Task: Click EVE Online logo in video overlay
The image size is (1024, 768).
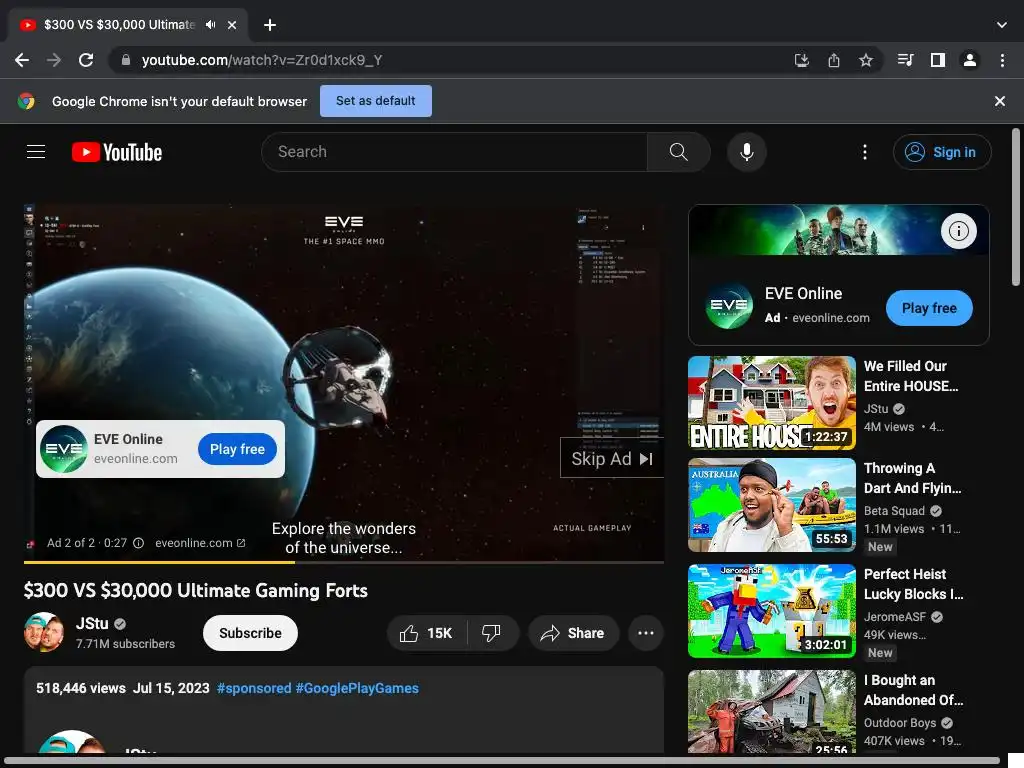Action: click(x=63, y=449)
